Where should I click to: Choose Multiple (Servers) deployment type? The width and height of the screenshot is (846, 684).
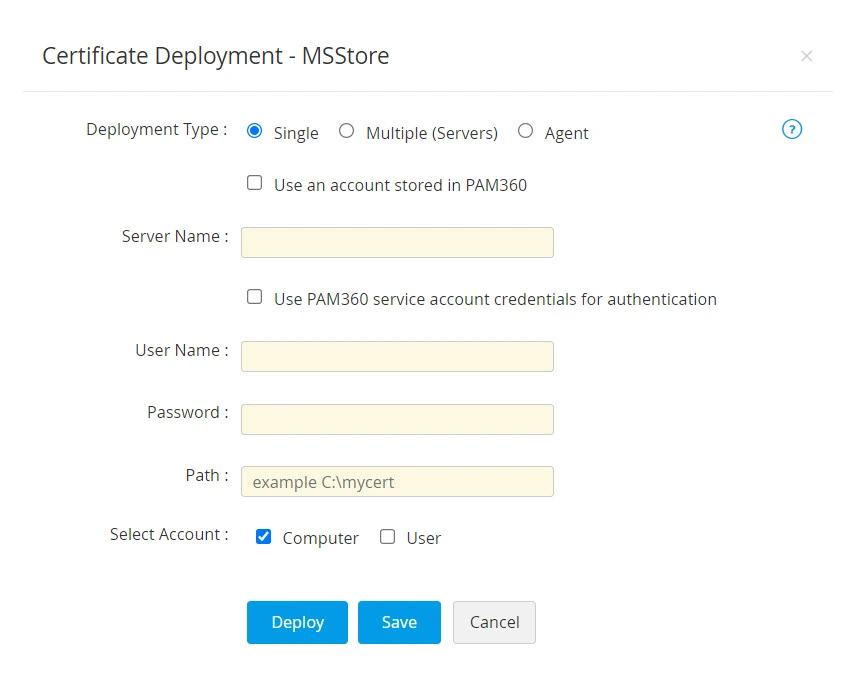pyautogui.click(x=346, y=131)
